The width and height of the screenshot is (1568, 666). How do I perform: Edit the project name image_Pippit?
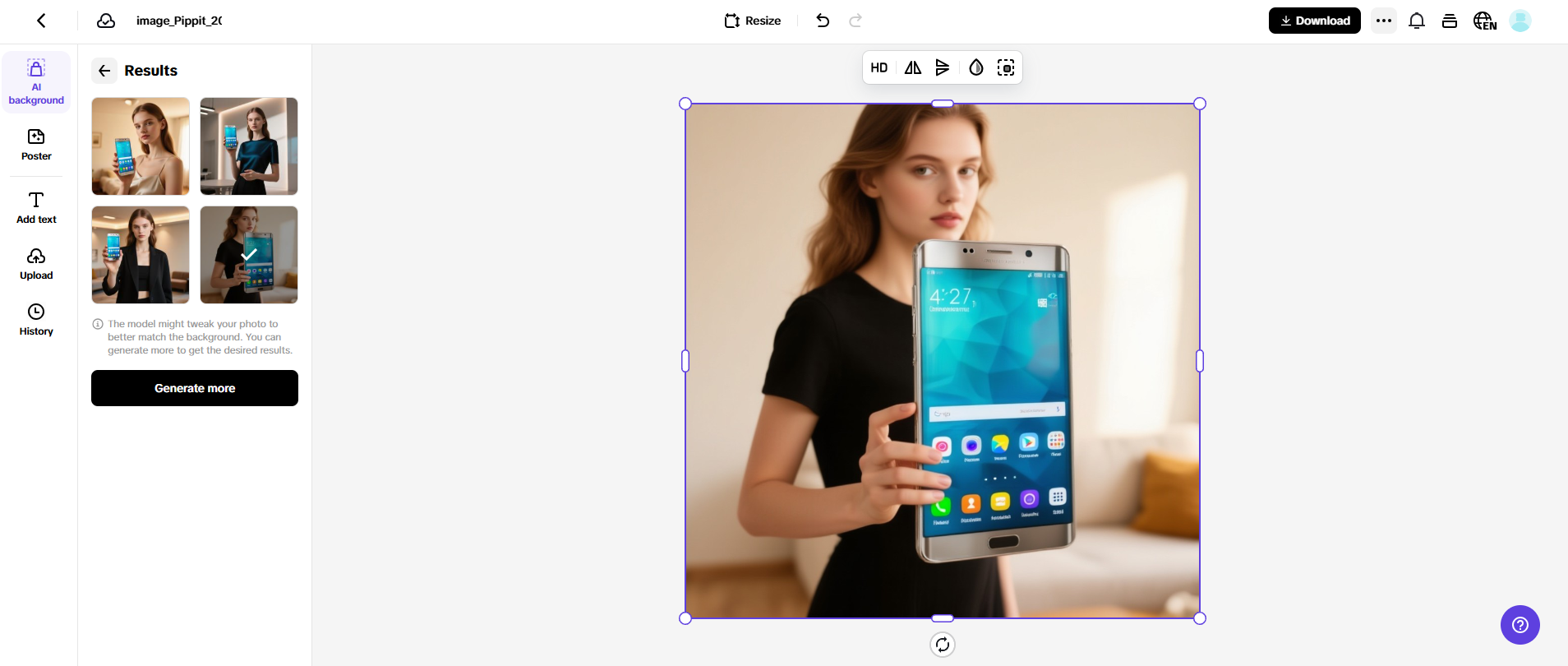(179, 21)
